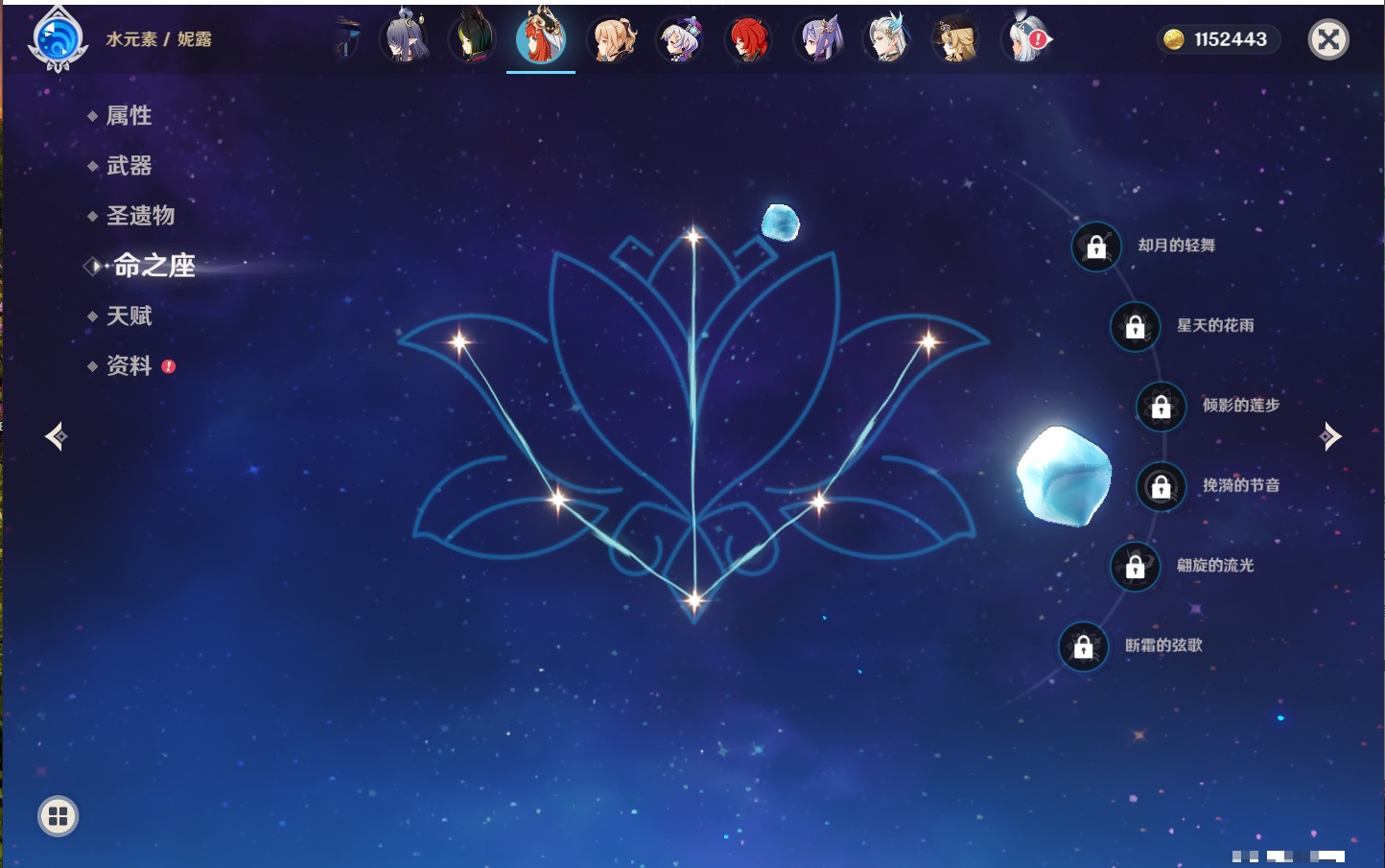The width and height of the screenshot is (1385, 868).
Task: Click the Mora balance 1152443
Action: tap(1231, 39)
